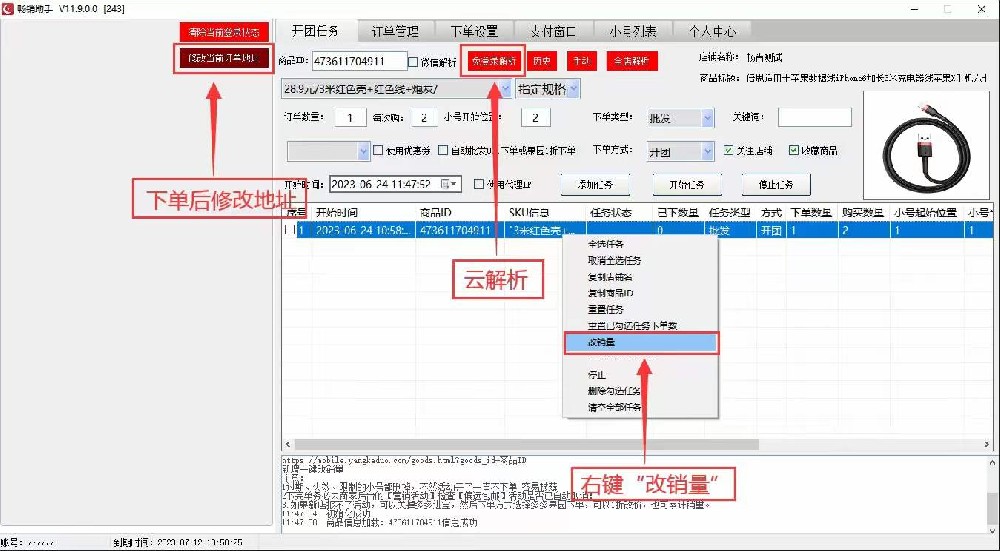Click the 停止任务 button
1000x551 pixels.
pos(776,184)
